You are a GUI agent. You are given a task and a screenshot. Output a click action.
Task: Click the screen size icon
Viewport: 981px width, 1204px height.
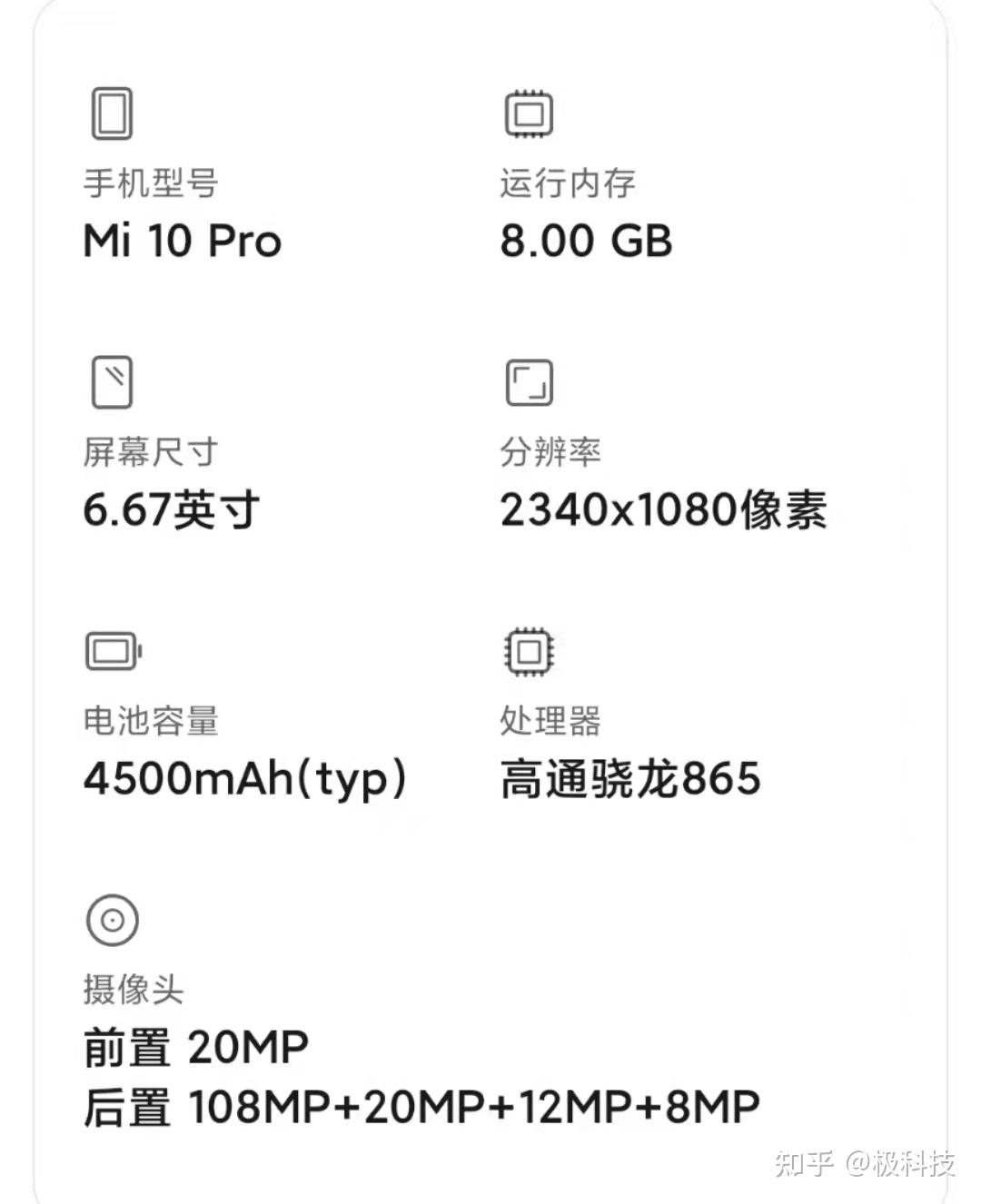click(x=112, y=382)
